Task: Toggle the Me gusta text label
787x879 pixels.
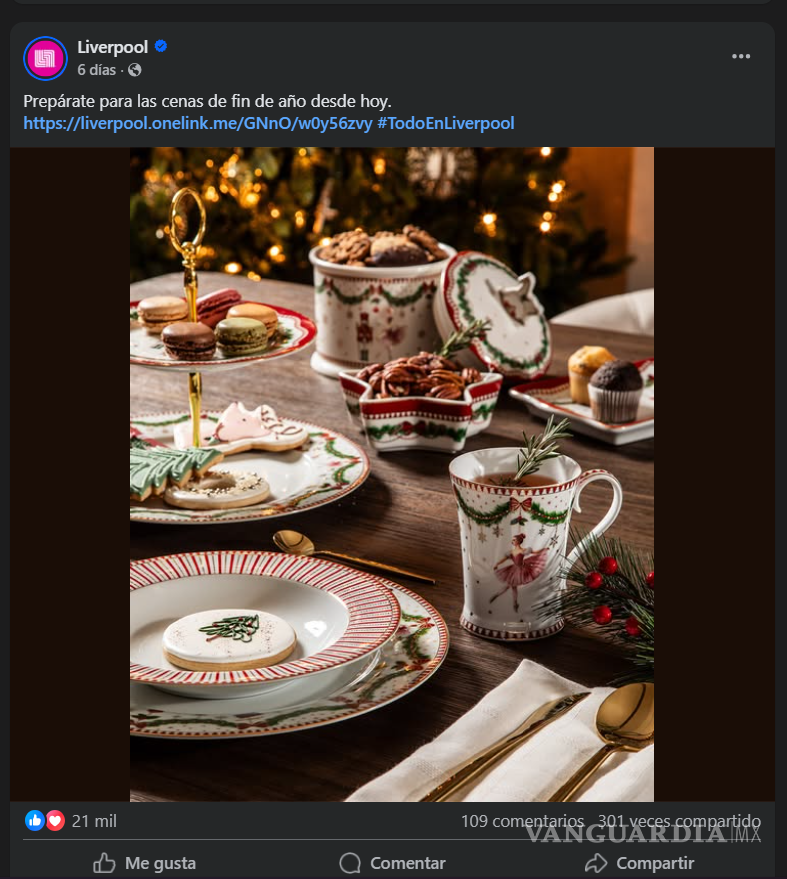Action: [160, 863]
